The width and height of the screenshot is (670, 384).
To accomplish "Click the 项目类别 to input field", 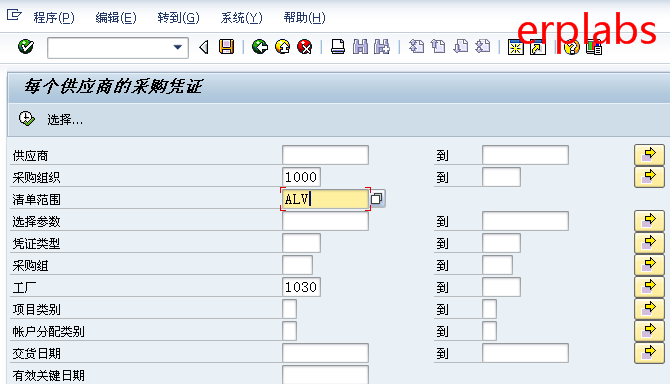I will (x=489, y=309).
